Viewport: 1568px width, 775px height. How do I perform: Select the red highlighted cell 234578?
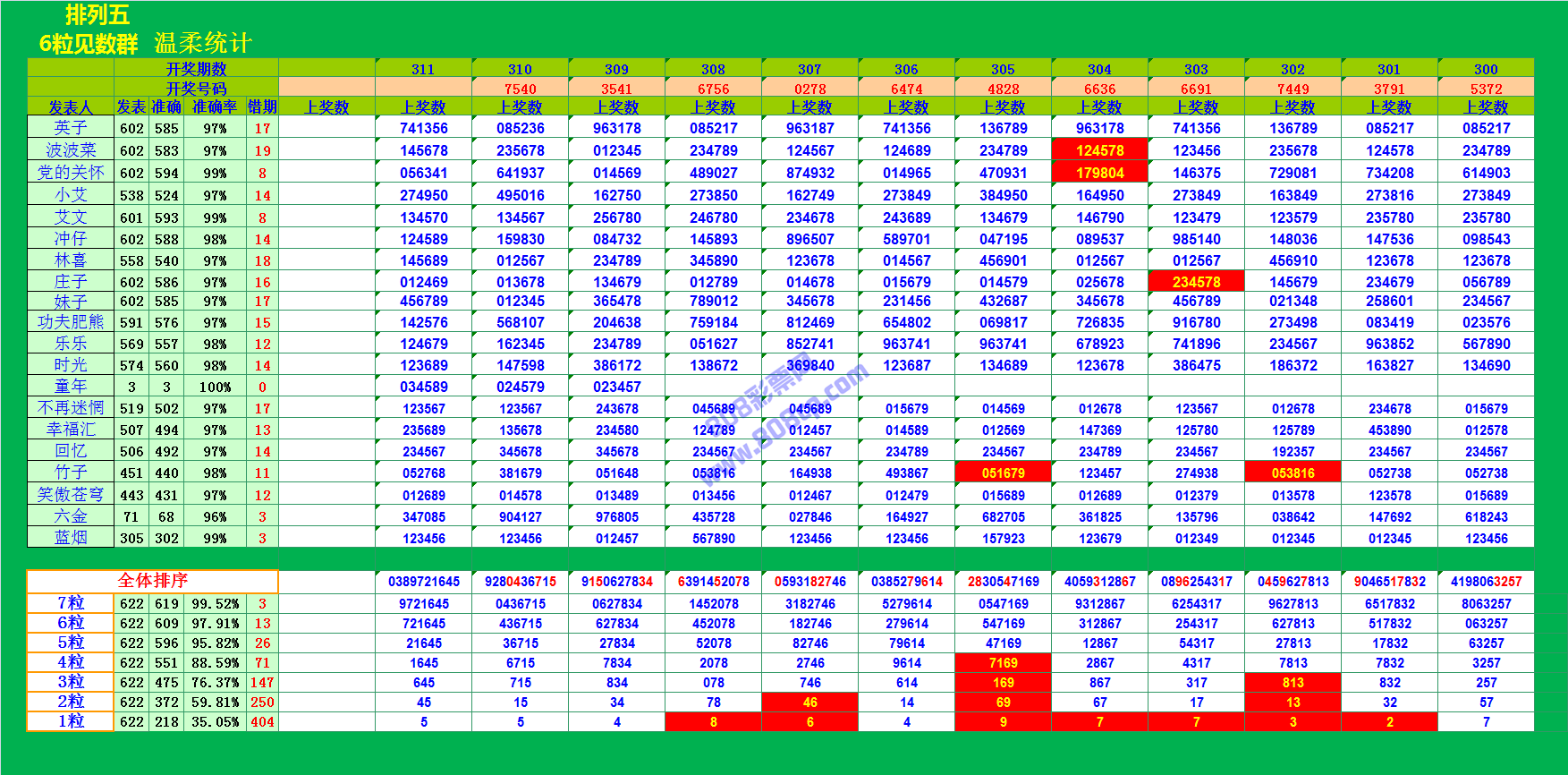1196,282
